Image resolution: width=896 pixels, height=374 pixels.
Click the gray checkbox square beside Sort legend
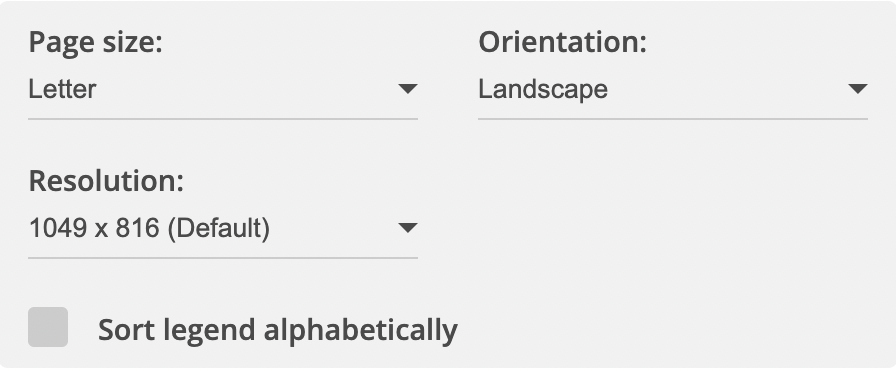tap(48, 327)
